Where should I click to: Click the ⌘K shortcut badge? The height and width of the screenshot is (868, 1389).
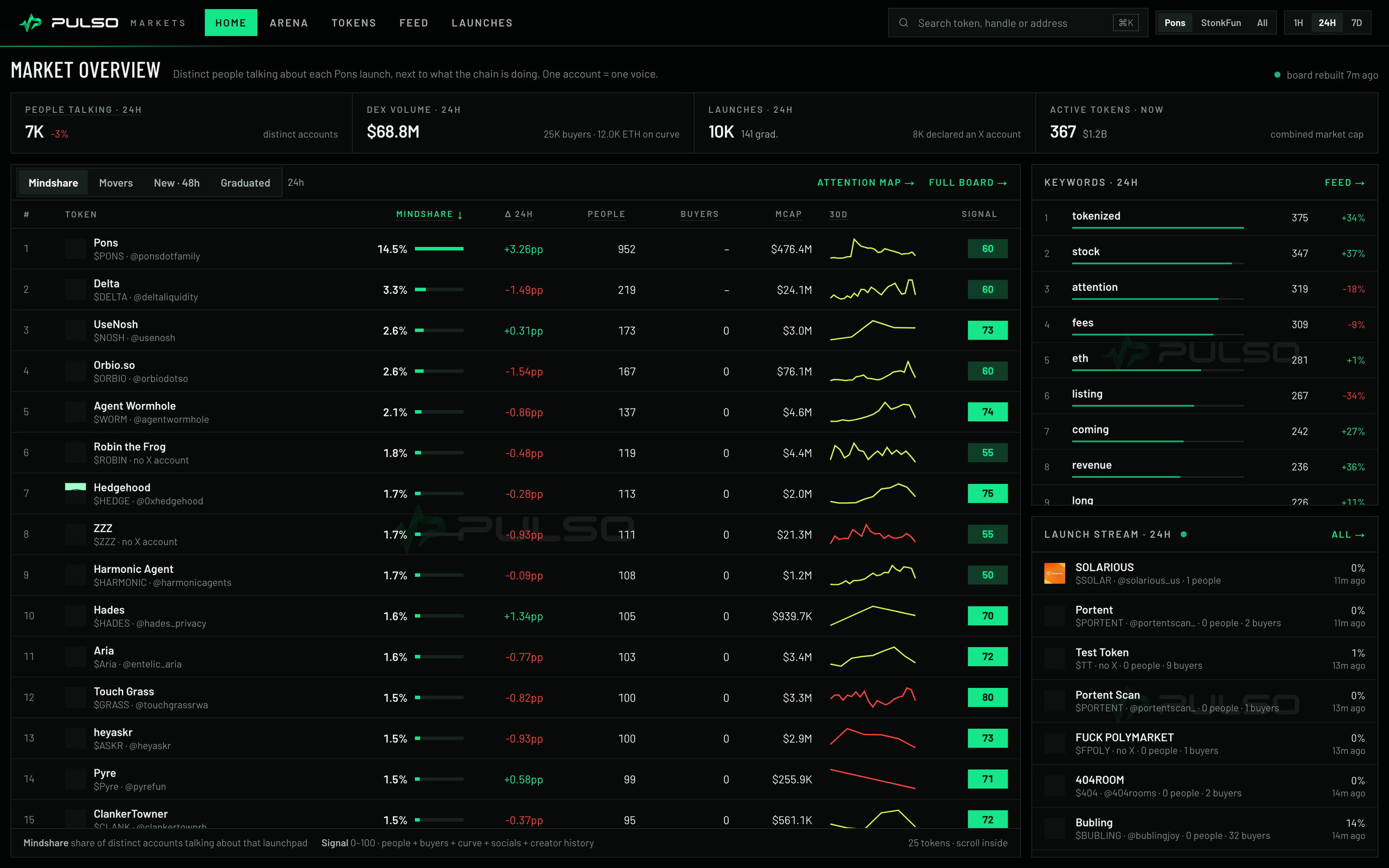tap(1125, 23)
